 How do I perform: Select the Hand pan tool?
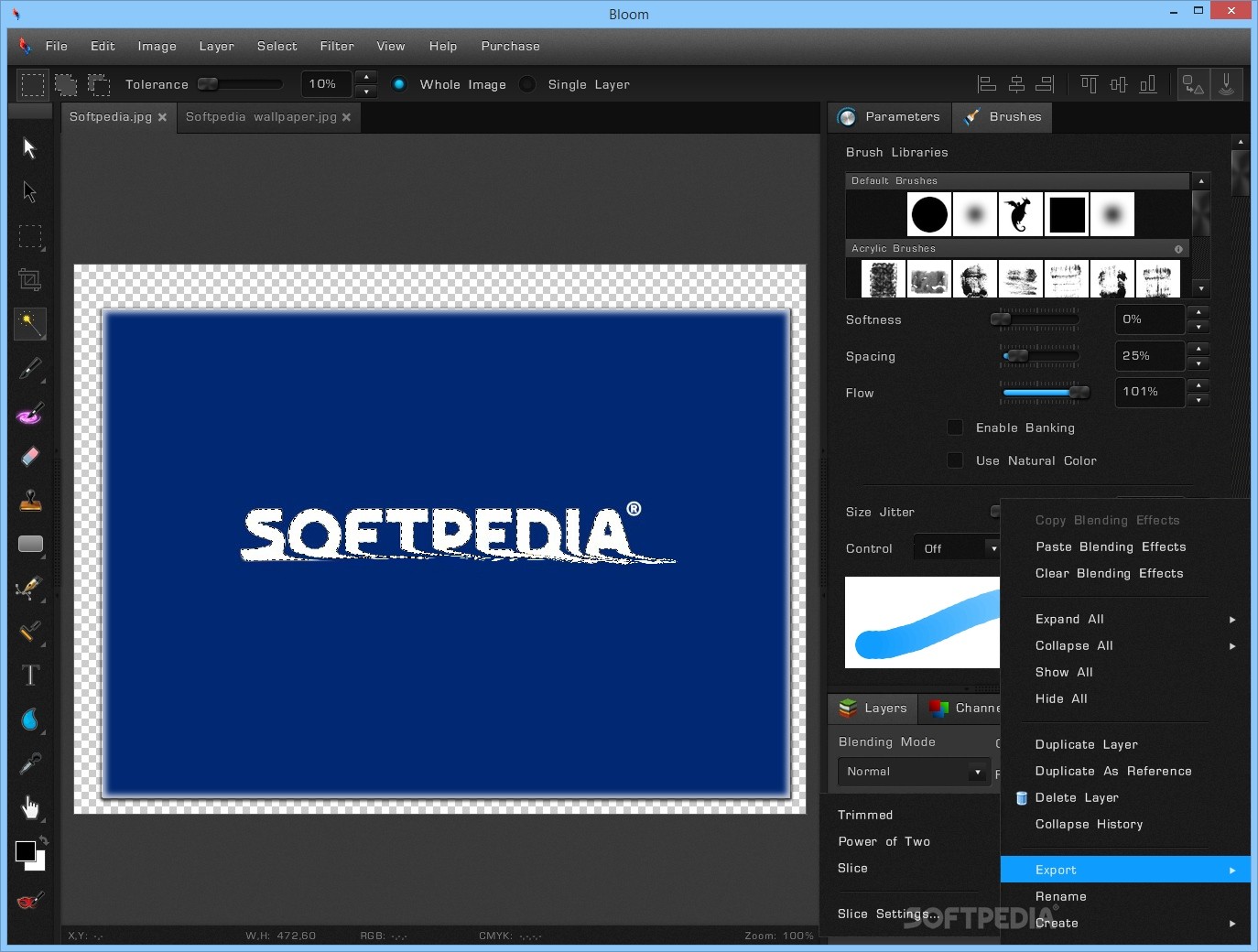[30, 806]
